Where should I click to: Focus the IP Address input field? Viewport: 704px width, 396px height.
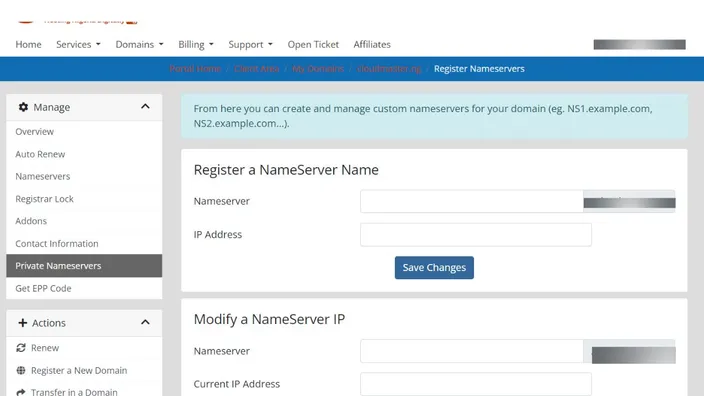475,234
